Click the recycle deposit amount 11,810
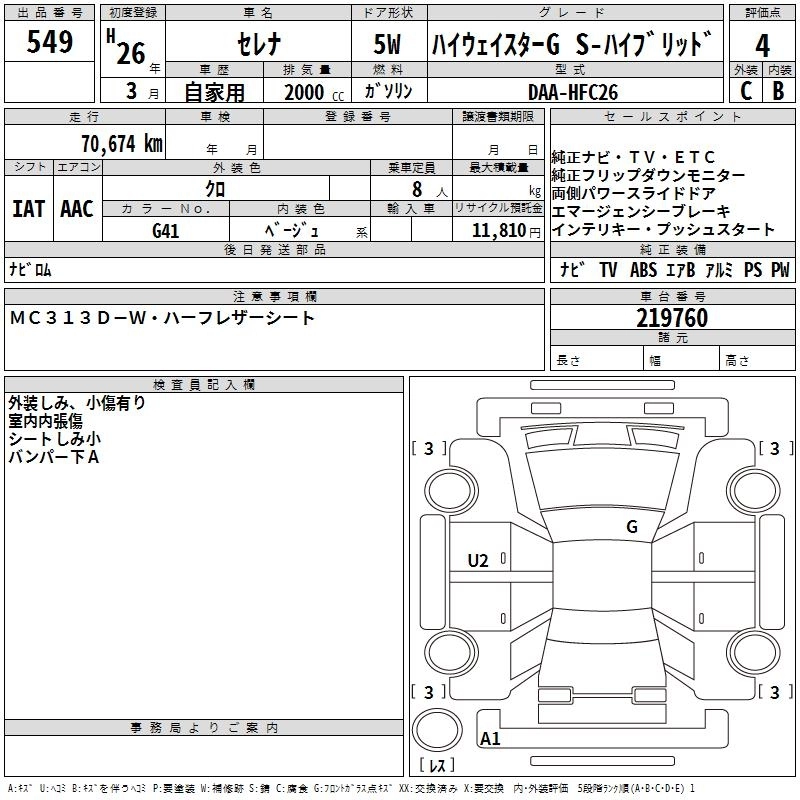This screenshot has width=800, height=800. pos(496,230)
